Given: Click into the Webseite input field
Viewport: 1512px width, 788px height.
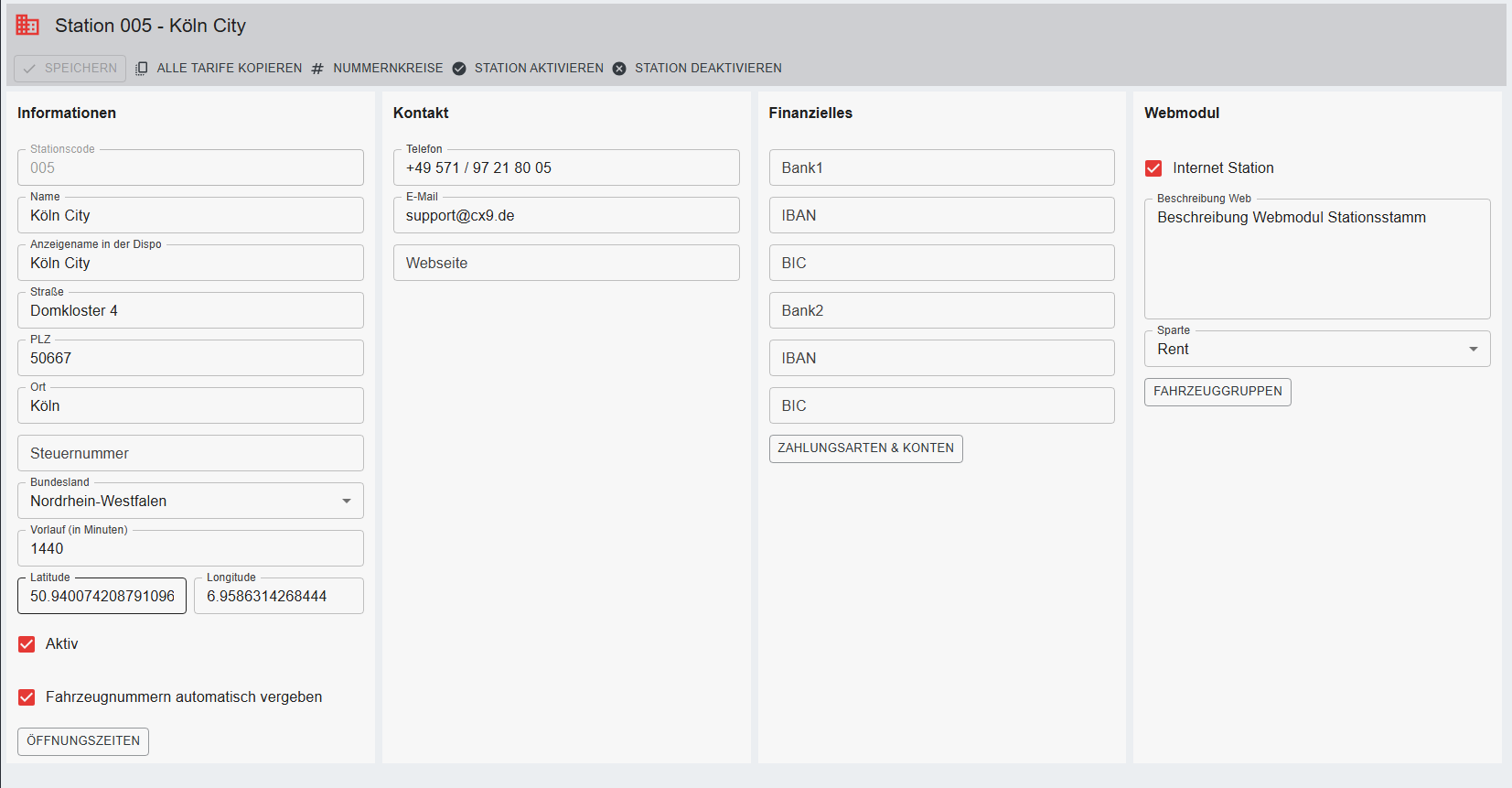Looking at the screenshot, I should (566, 263).
